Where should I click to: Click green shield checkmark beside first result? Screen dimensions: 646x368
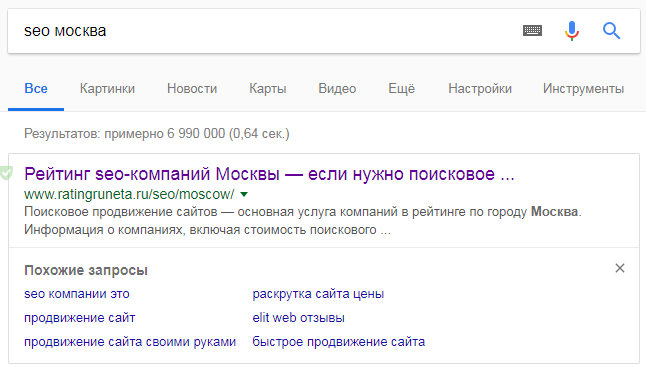pyautogui.click(x=6, y=173)
